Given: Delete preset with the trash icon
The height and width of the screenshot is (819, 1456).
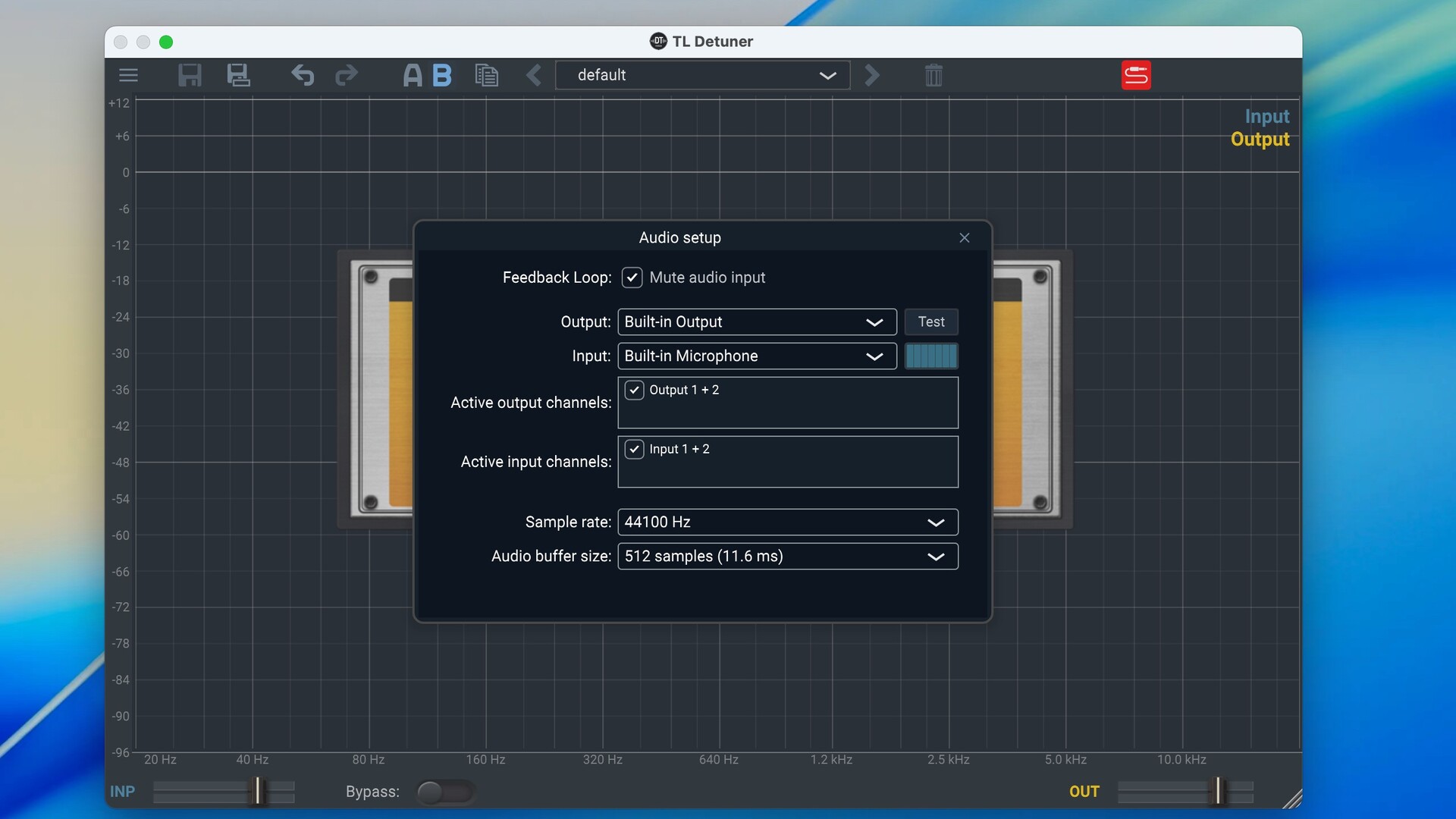Looking at the screenshot, I should click(x=934, y=75).
